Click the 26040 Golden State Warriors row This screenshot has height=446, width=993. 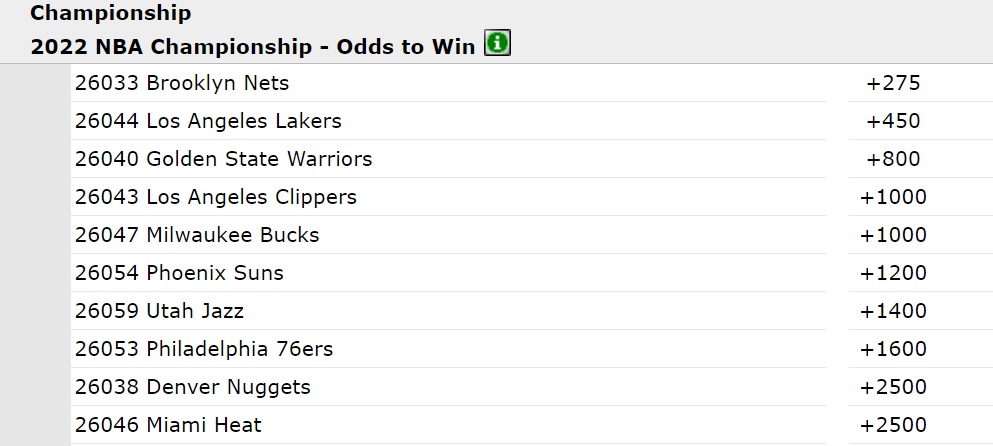point(448,159)
